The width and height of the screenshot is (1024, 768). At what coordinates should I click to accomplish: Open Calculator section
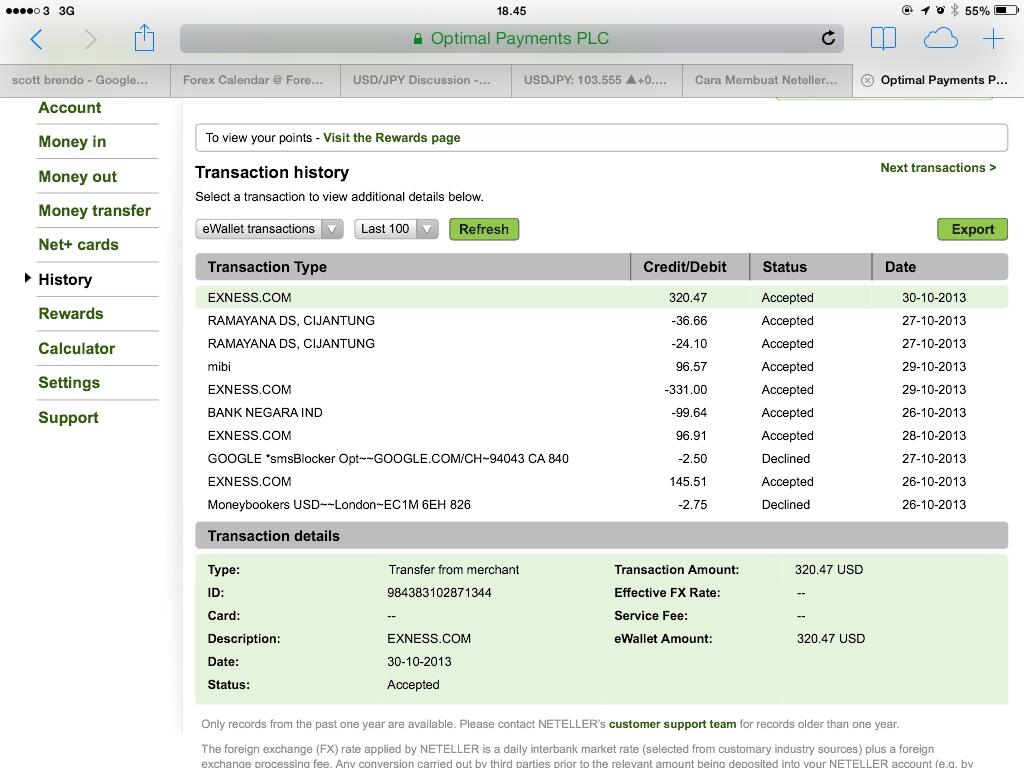coord(76,348)
